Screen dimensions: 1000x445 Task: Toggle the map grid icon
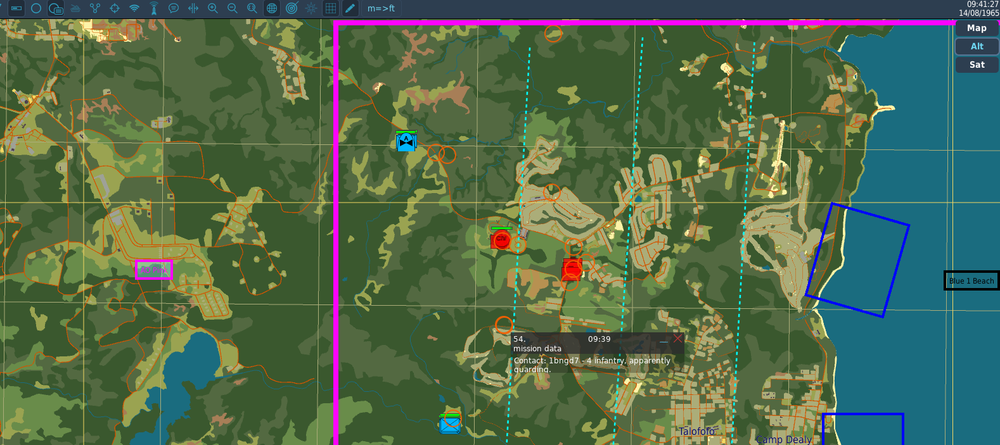click(330, 9)
